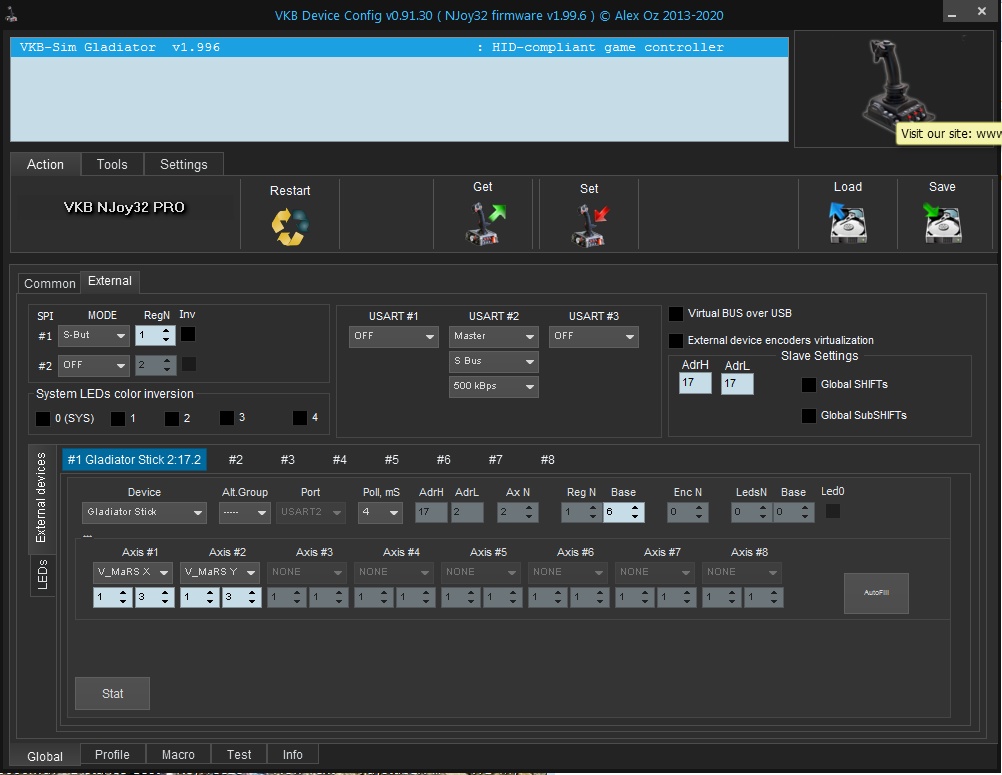This screenshot has height=775, width=1002.
Task: Toggle LED 3 color inversion checkbox
Action: [226, 417]
